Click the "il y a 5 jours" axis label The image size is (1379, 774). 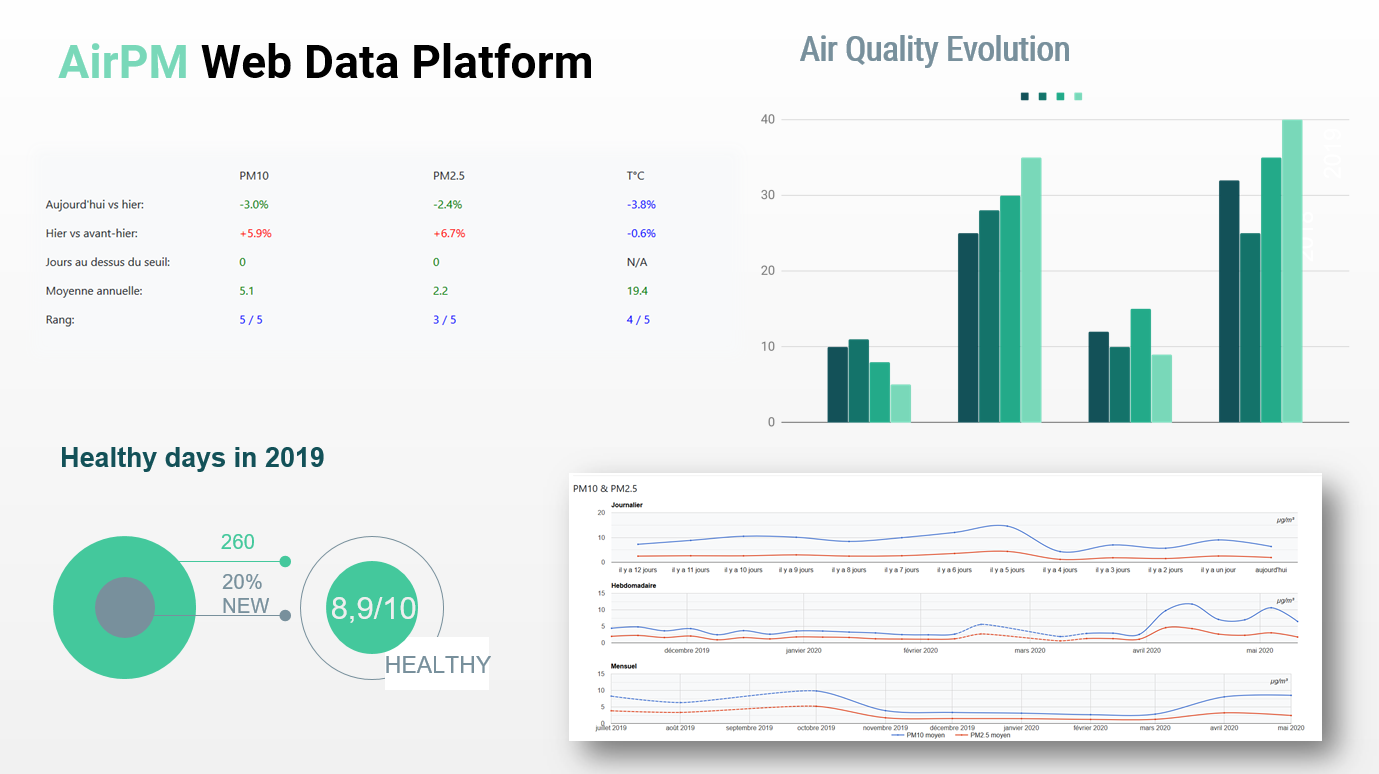point(1007,570)
